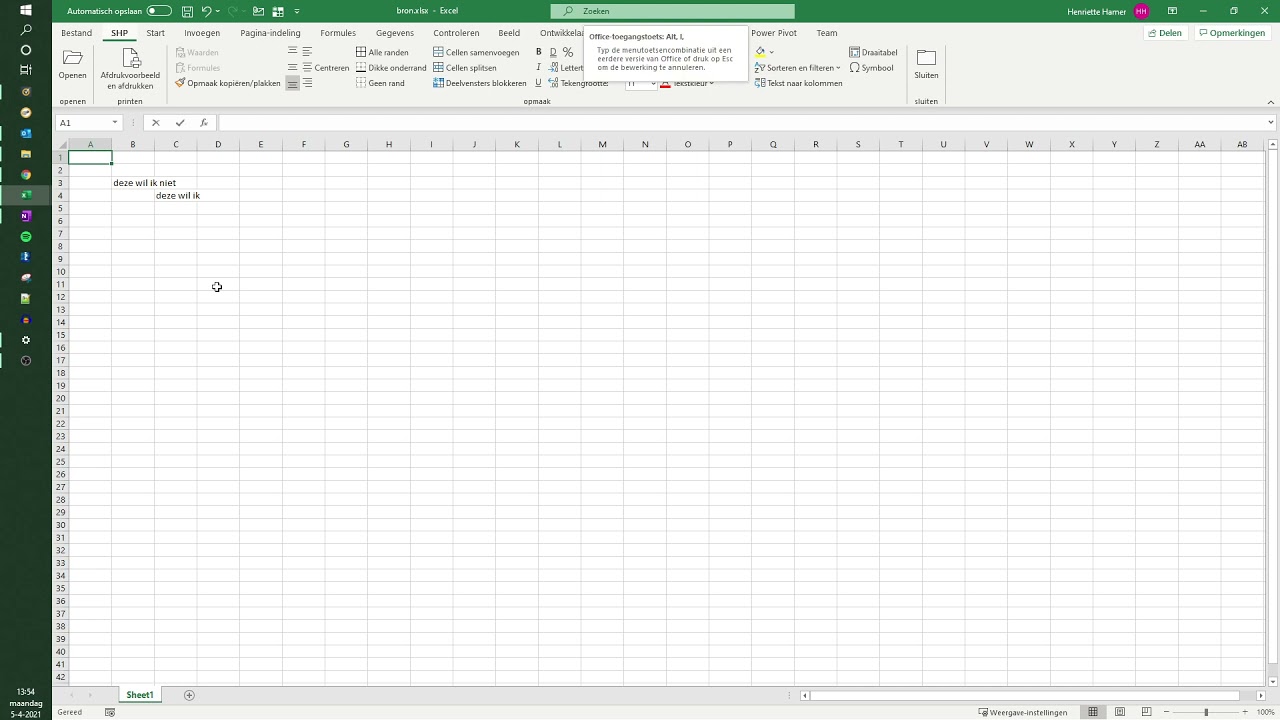This screenshot has height=720, width=1280.
Task: Click the undo arrow
Action: point(206,11)
